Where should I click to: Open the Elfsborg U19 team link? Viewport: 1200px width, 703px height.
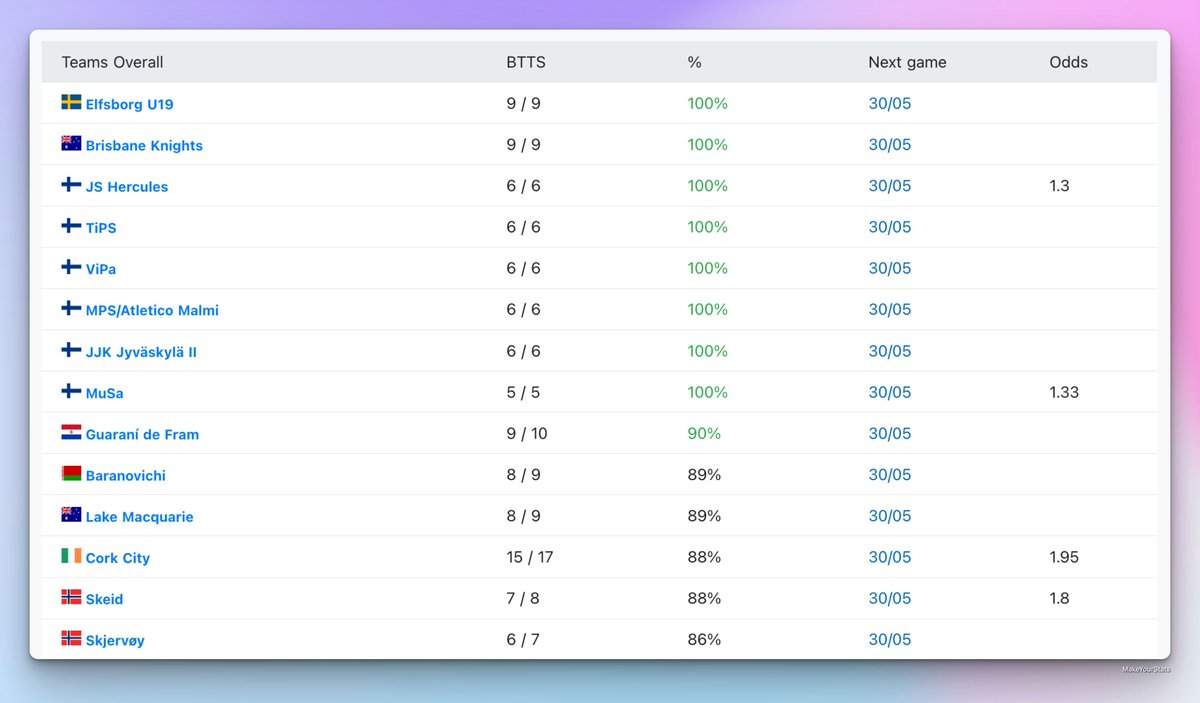click(130, 104)
